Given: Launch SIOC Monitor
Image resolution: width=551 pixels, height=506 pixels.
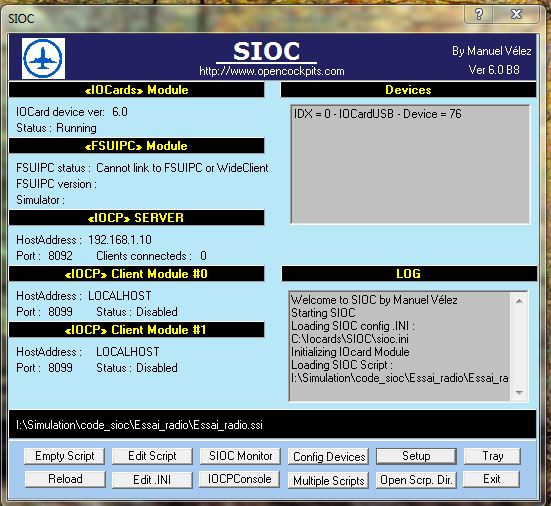Looking at the screenshot, I should 240,456.
